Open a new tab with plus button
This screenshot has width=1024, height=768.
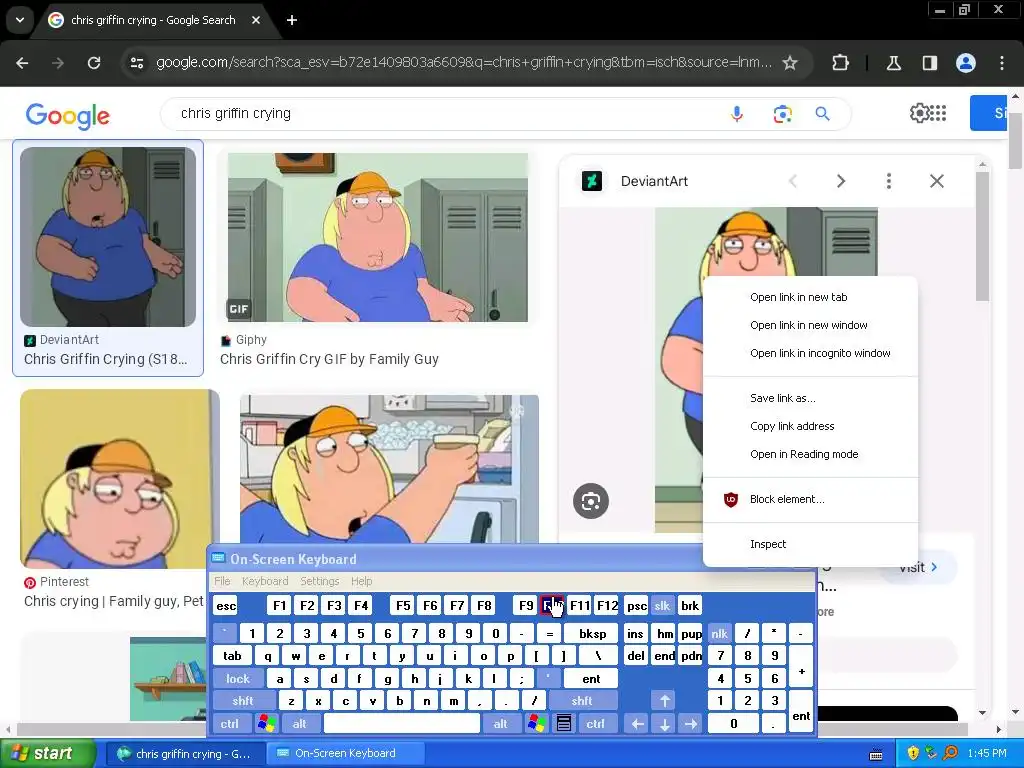(x=292, y=20)
